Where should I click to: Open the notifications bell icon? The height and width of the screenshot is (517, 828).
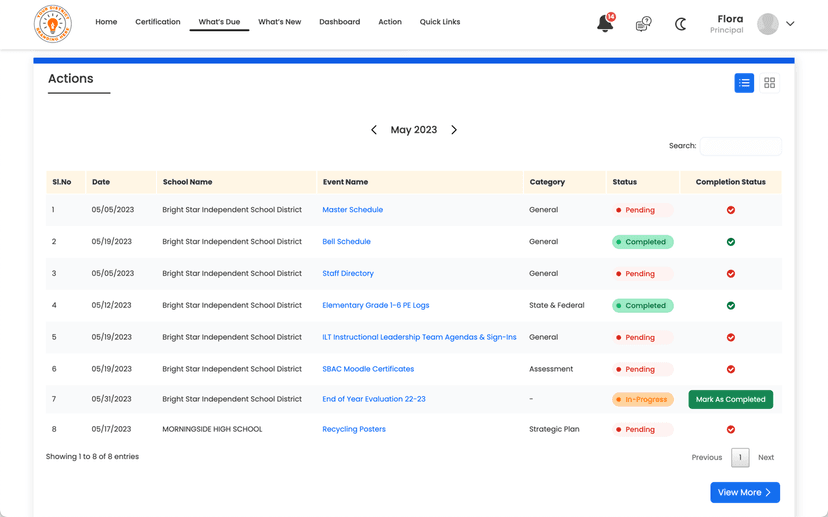(x=605, y=23)
